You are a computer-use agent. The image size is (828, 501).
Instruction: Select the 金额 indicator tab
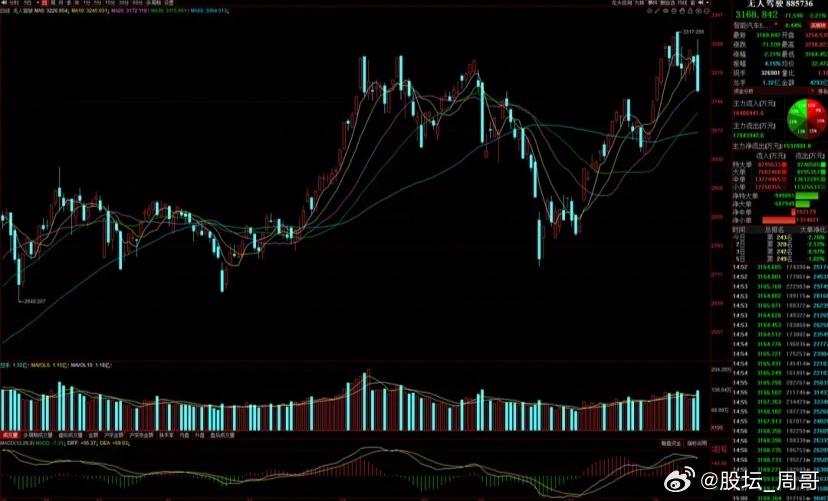93,436
